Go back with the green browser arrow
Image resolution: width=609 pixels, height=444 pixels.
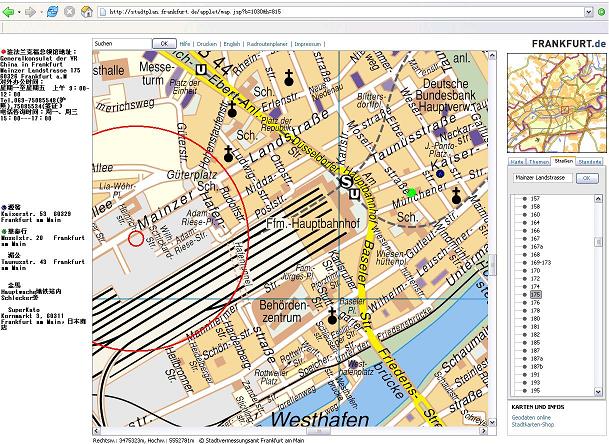coord(8,12)
